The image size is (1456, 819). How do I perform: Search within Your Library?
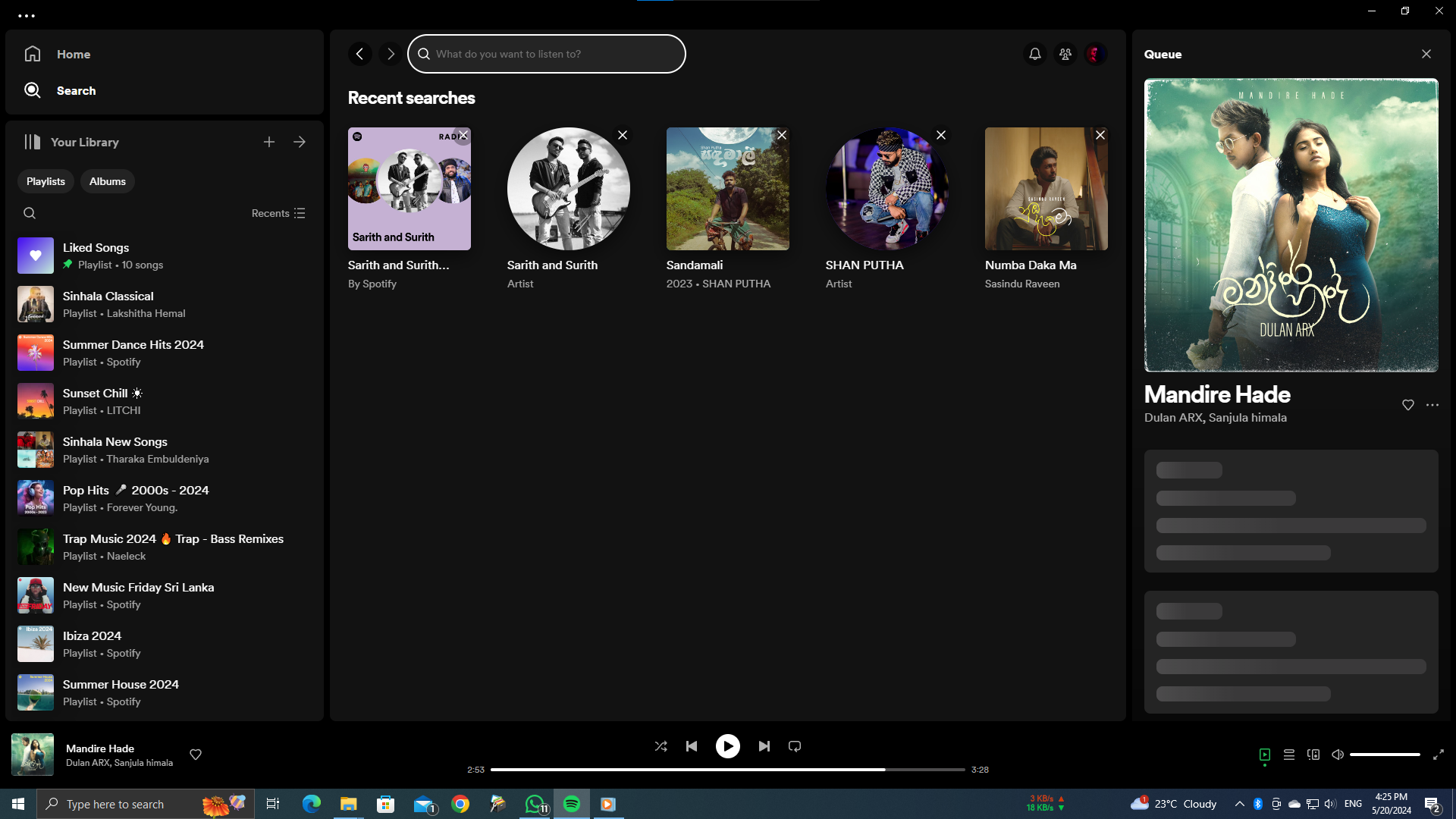pos(30,213)
